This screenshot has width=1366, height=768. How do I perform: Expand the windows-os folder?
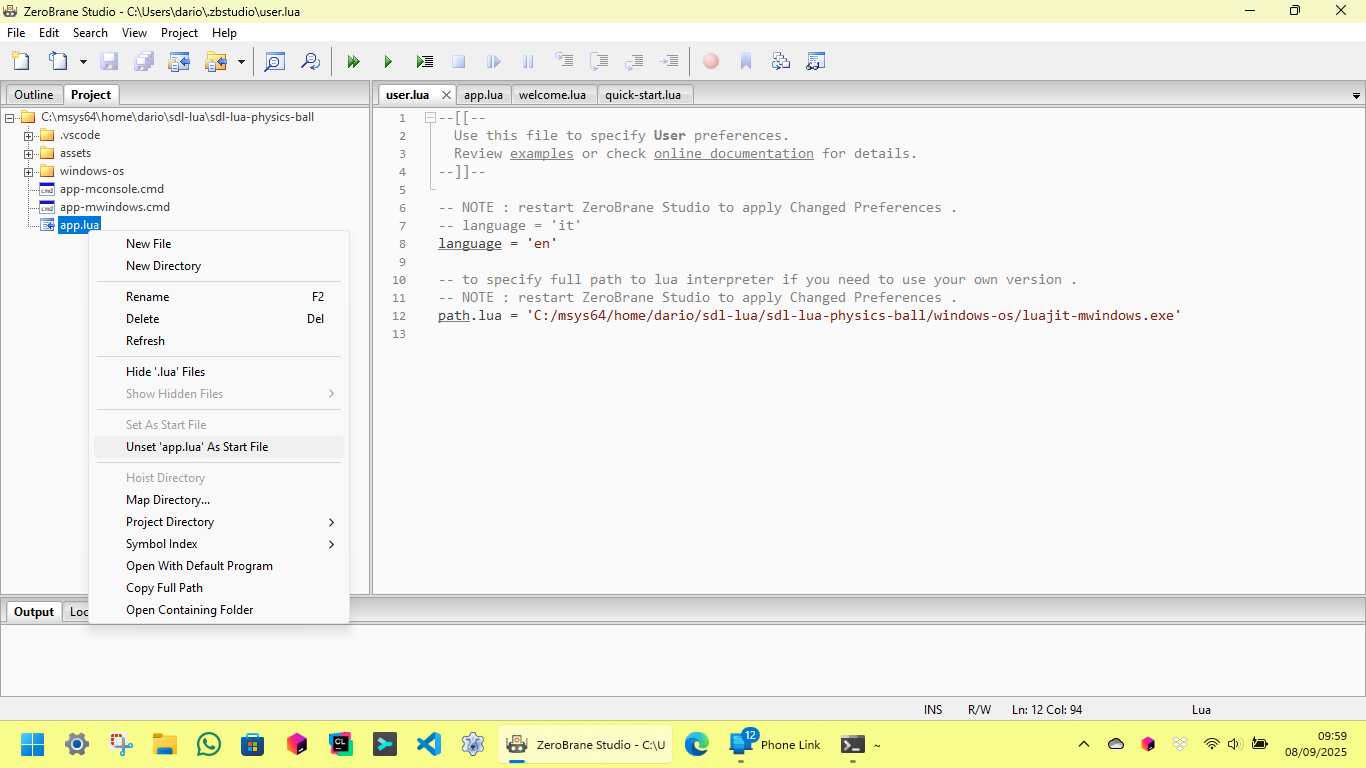29,171
